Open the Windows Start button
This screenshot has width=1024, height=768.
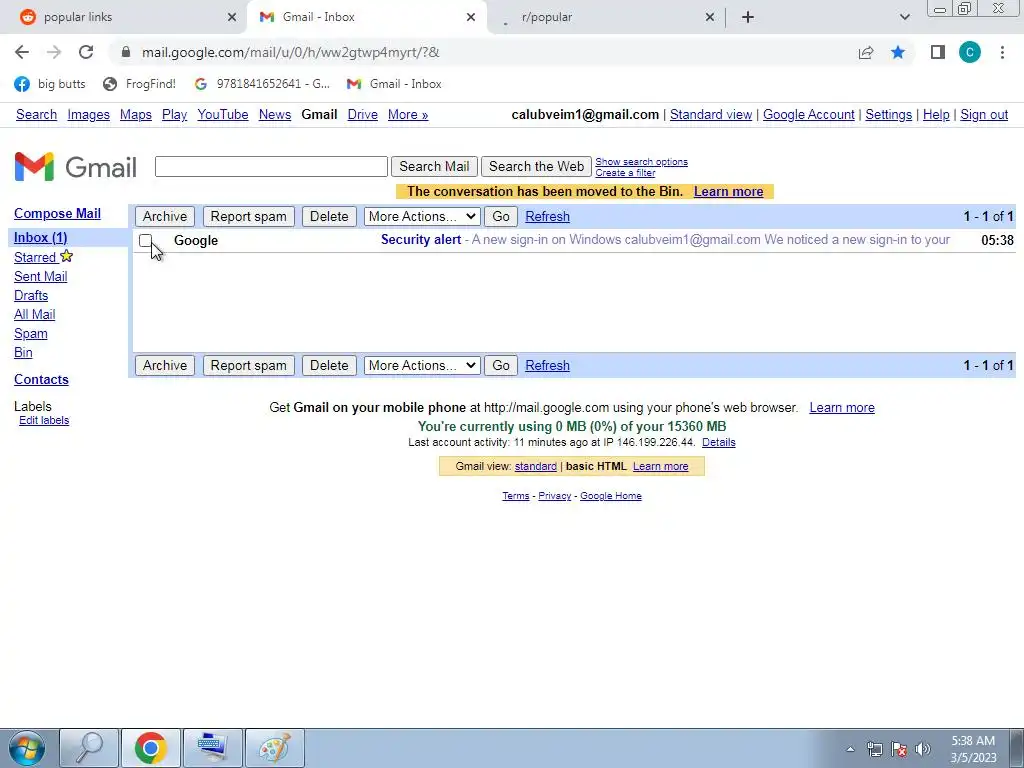click(27, 748)
